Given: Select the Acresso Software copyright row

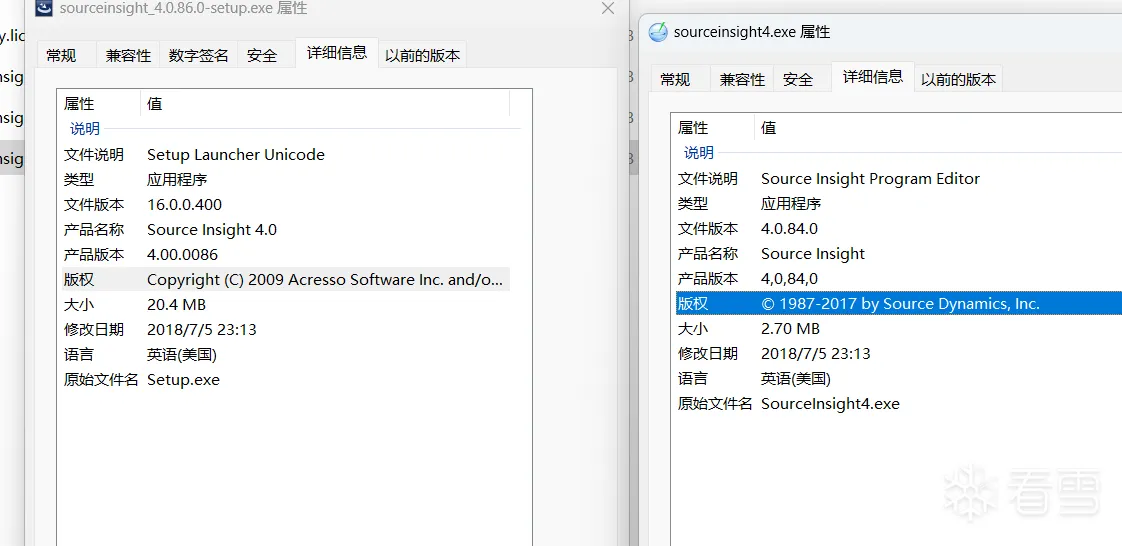Looking at the screenshot, I should coord(286,280).
